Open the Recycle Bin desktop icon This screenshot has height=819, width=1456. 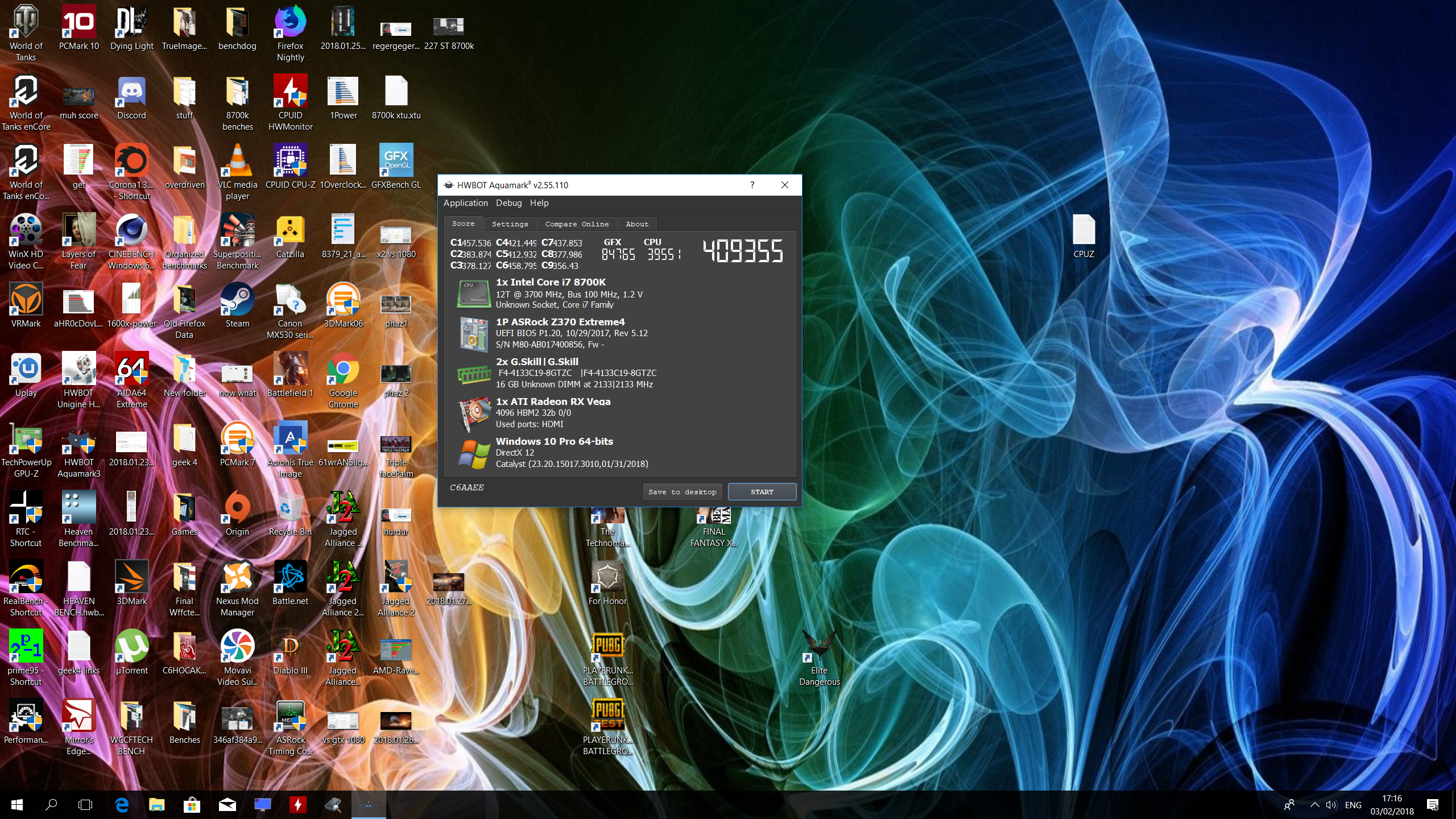(290, 514)
